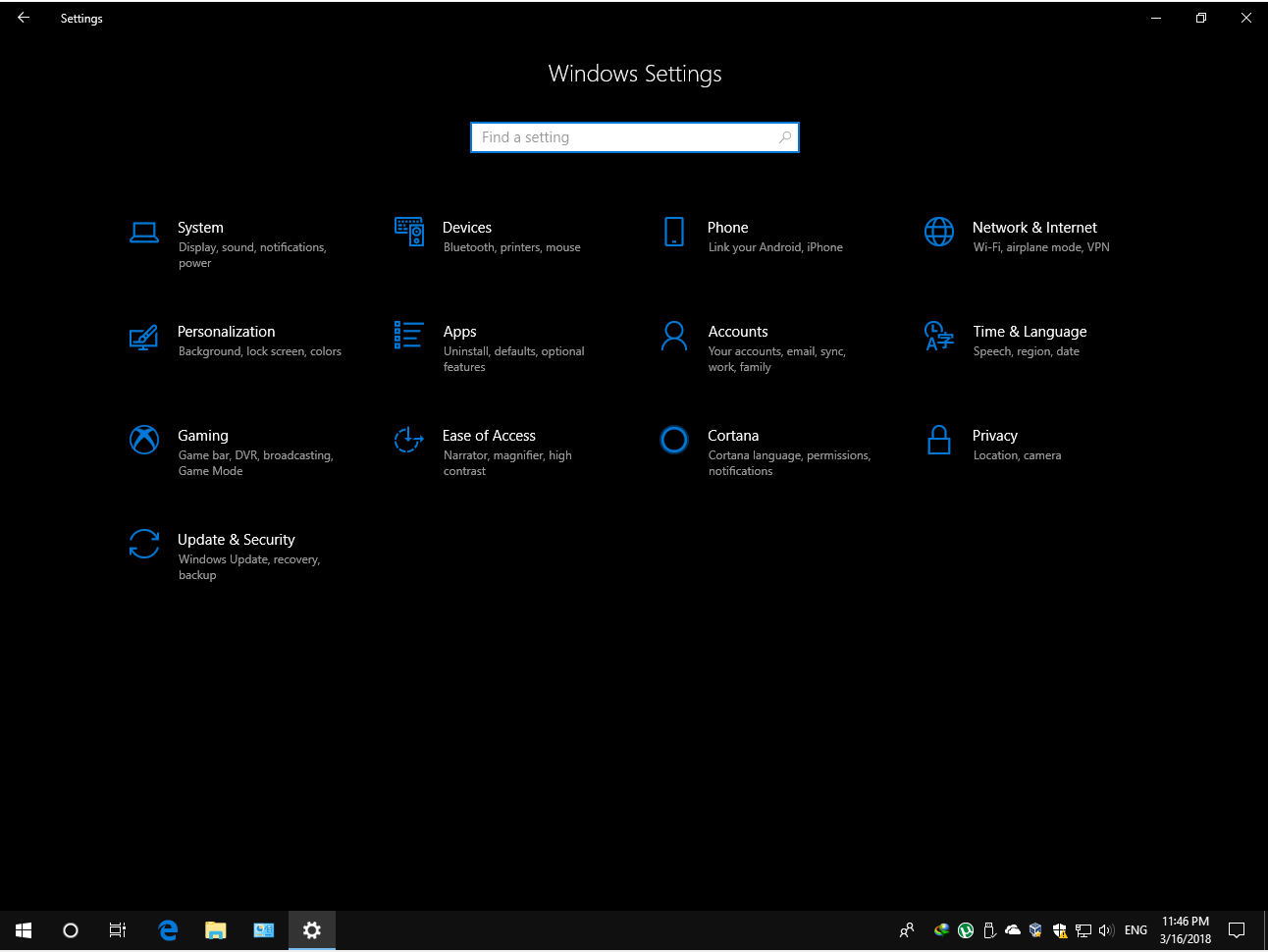Click Safely Remove Hardware USB tray icon

pyautogui.click(x=989, y=930)
